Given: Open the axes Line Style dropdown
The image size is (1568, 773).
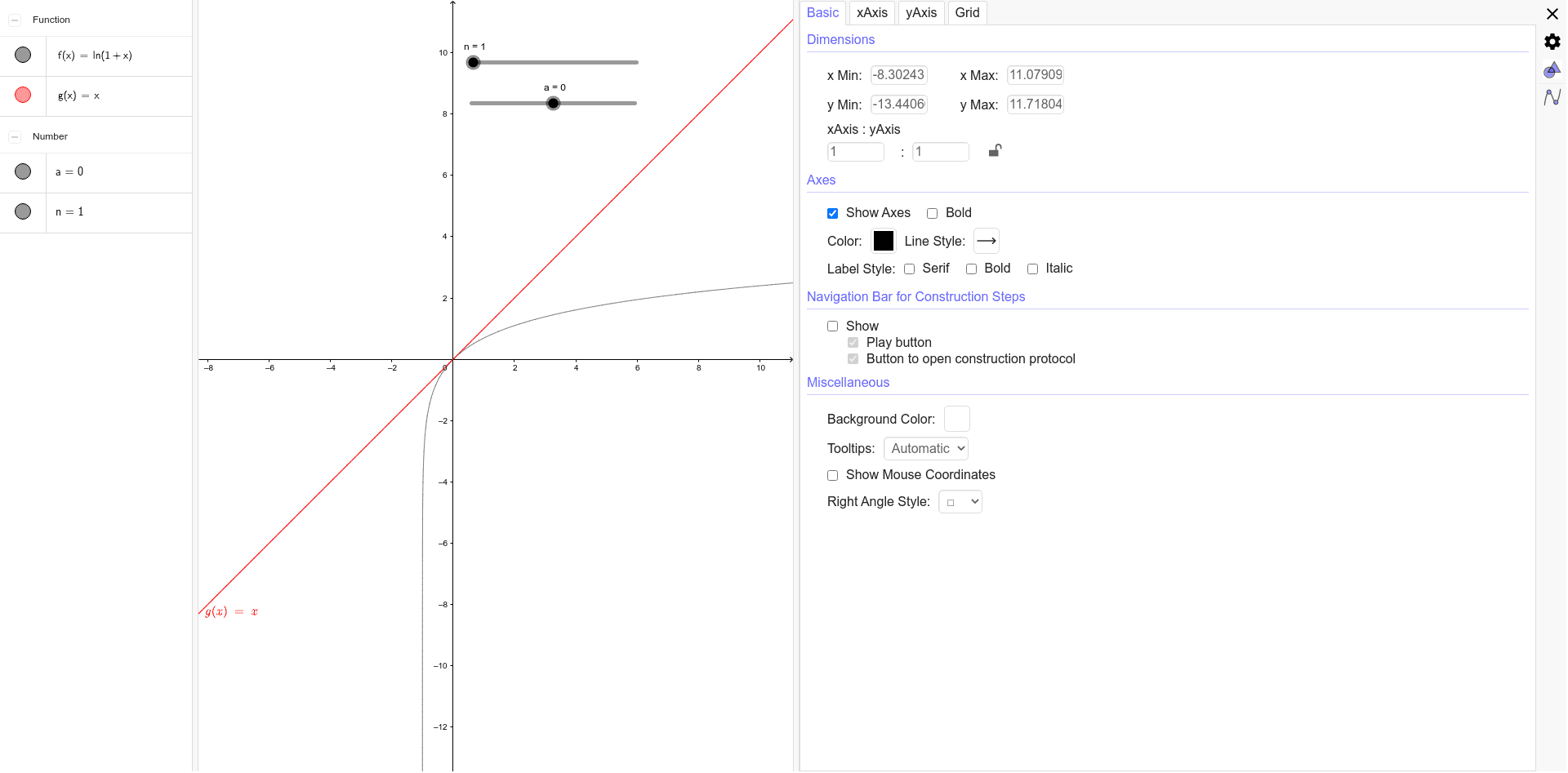Looking at the screenshot, I should tap(987, 241).
